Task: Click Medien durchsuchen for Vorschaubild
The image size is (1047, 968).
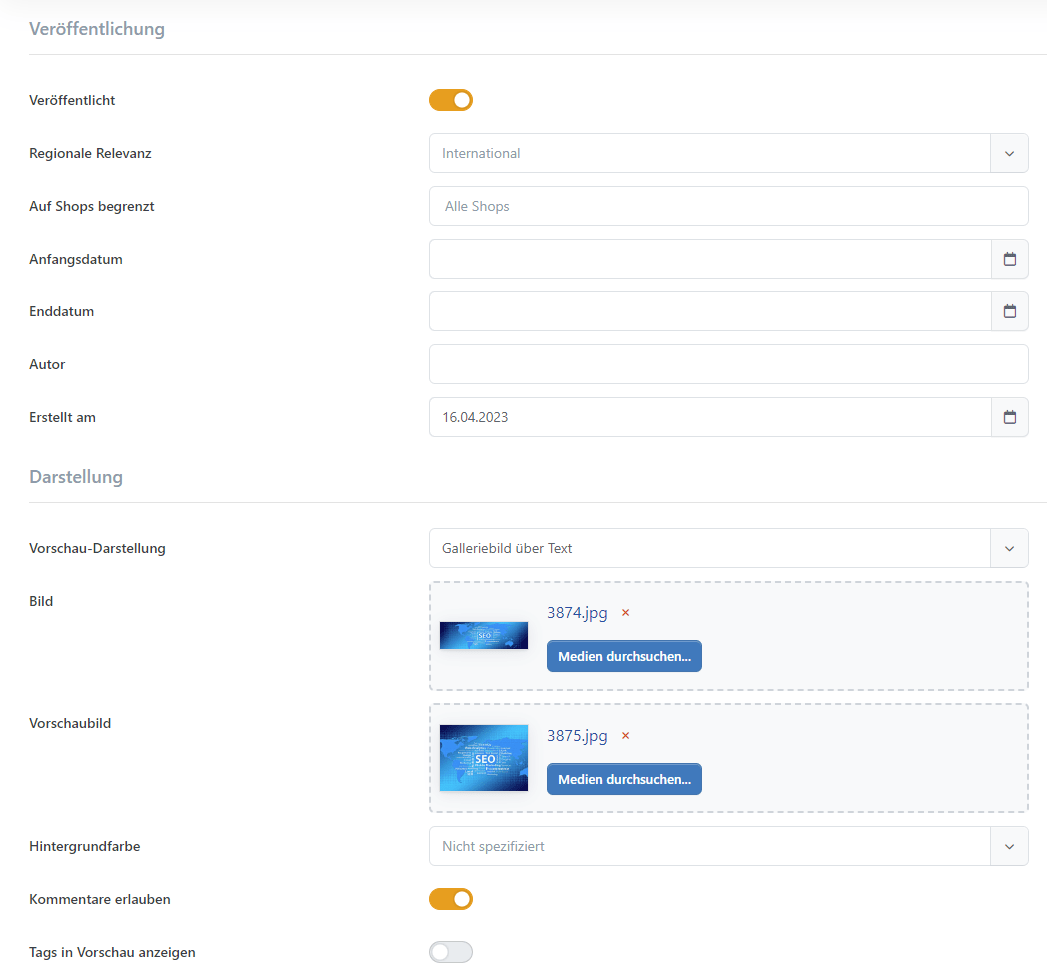Action: 624,779
